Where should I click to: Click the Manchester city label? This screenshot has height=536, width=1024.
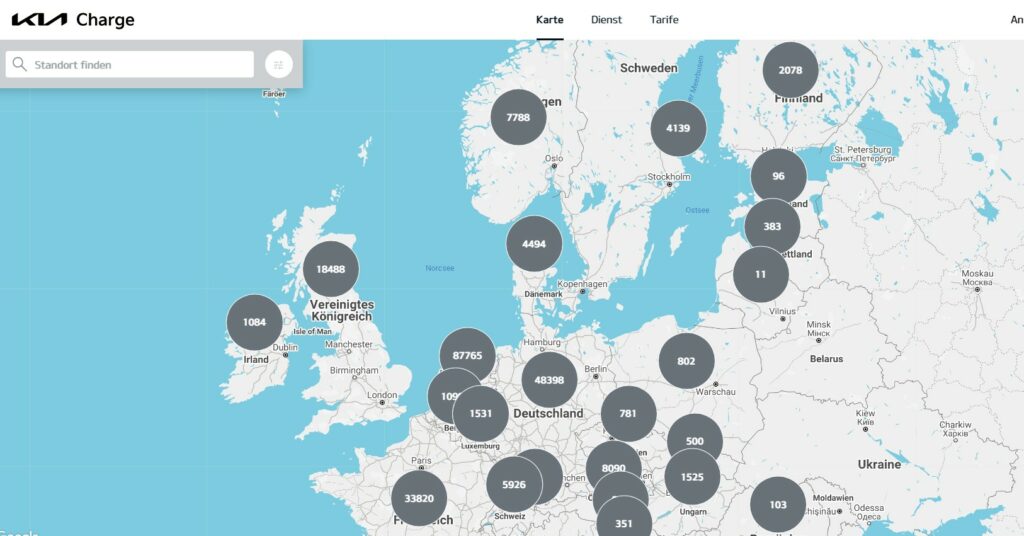click(x=349, y=344)
